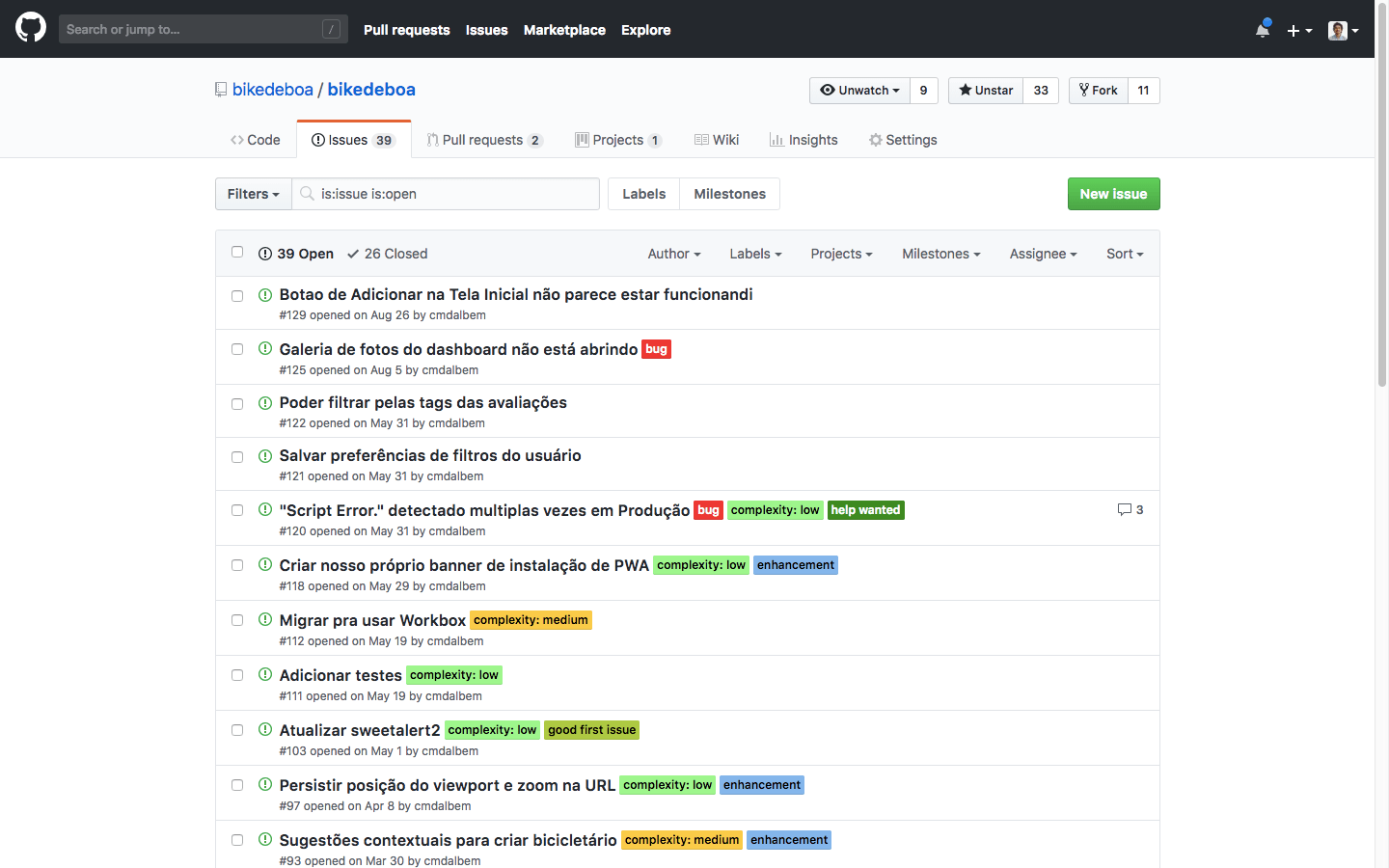
Task: Open the Author filter dropdown
Action: pos(673,254)
